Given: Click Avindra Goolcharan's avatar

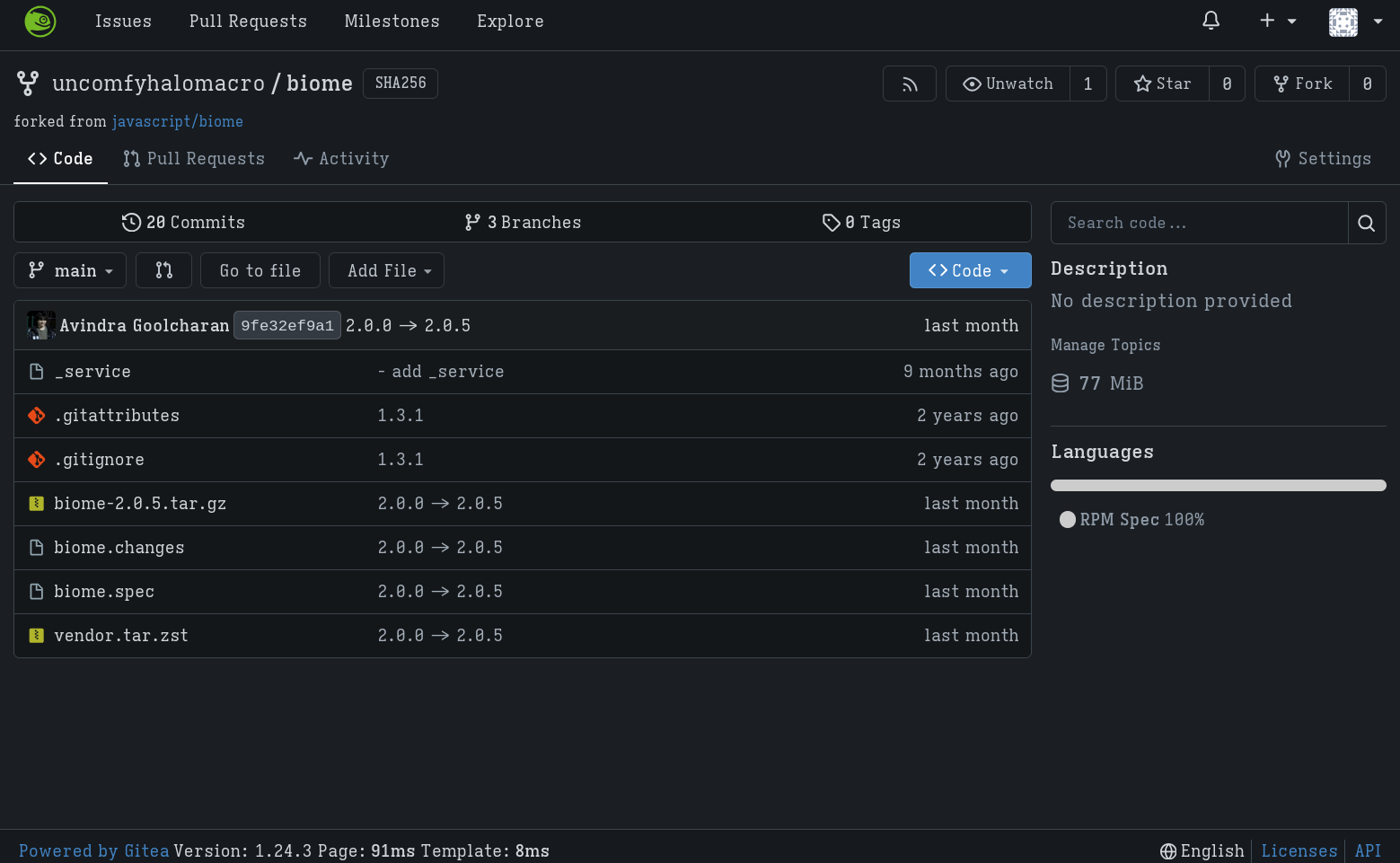Looking at the screenshot, I should pyautogui.click(x=41, y=325).
